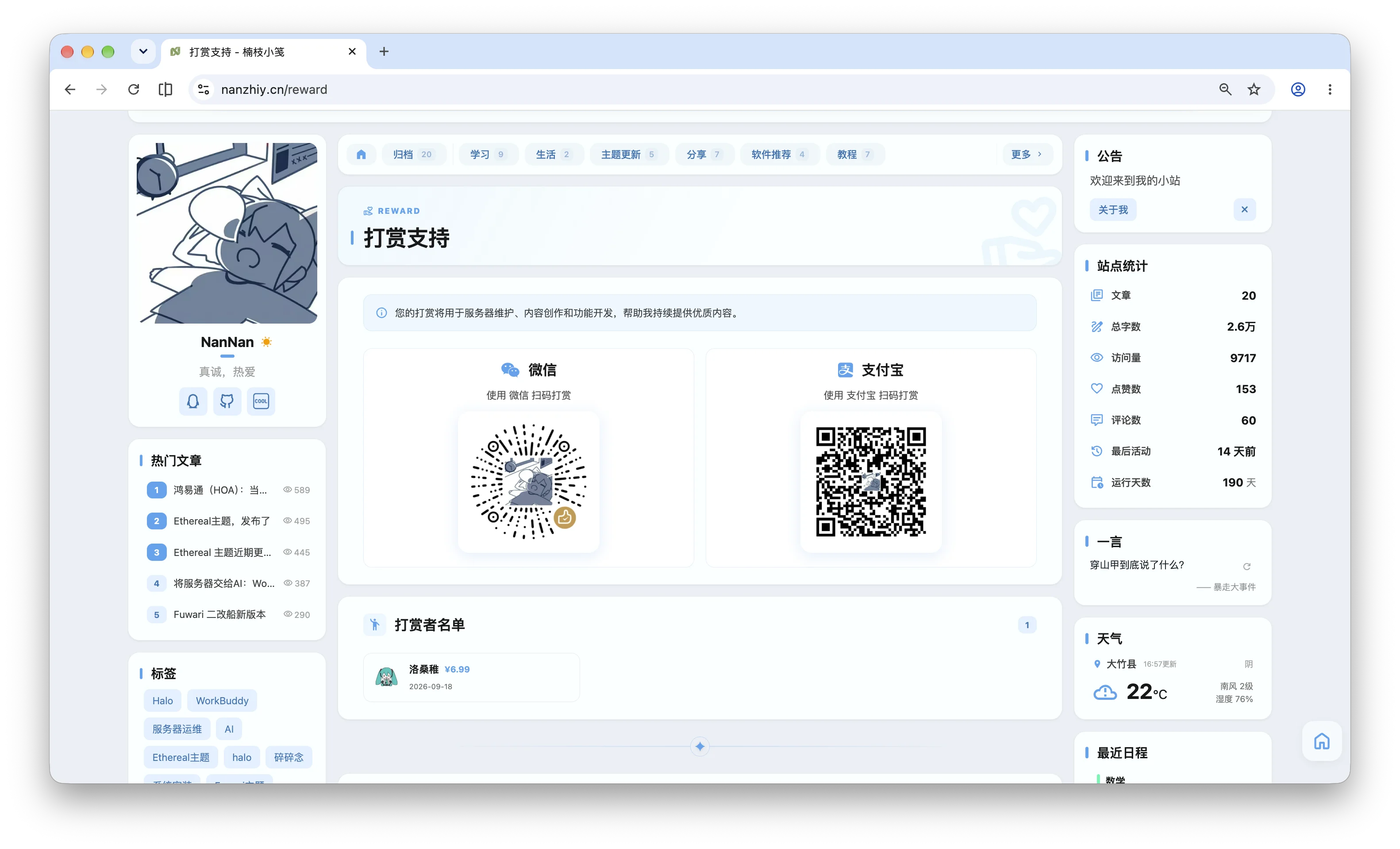
Task: Open the browser side panel icon
Action: [x=165, y=89]
